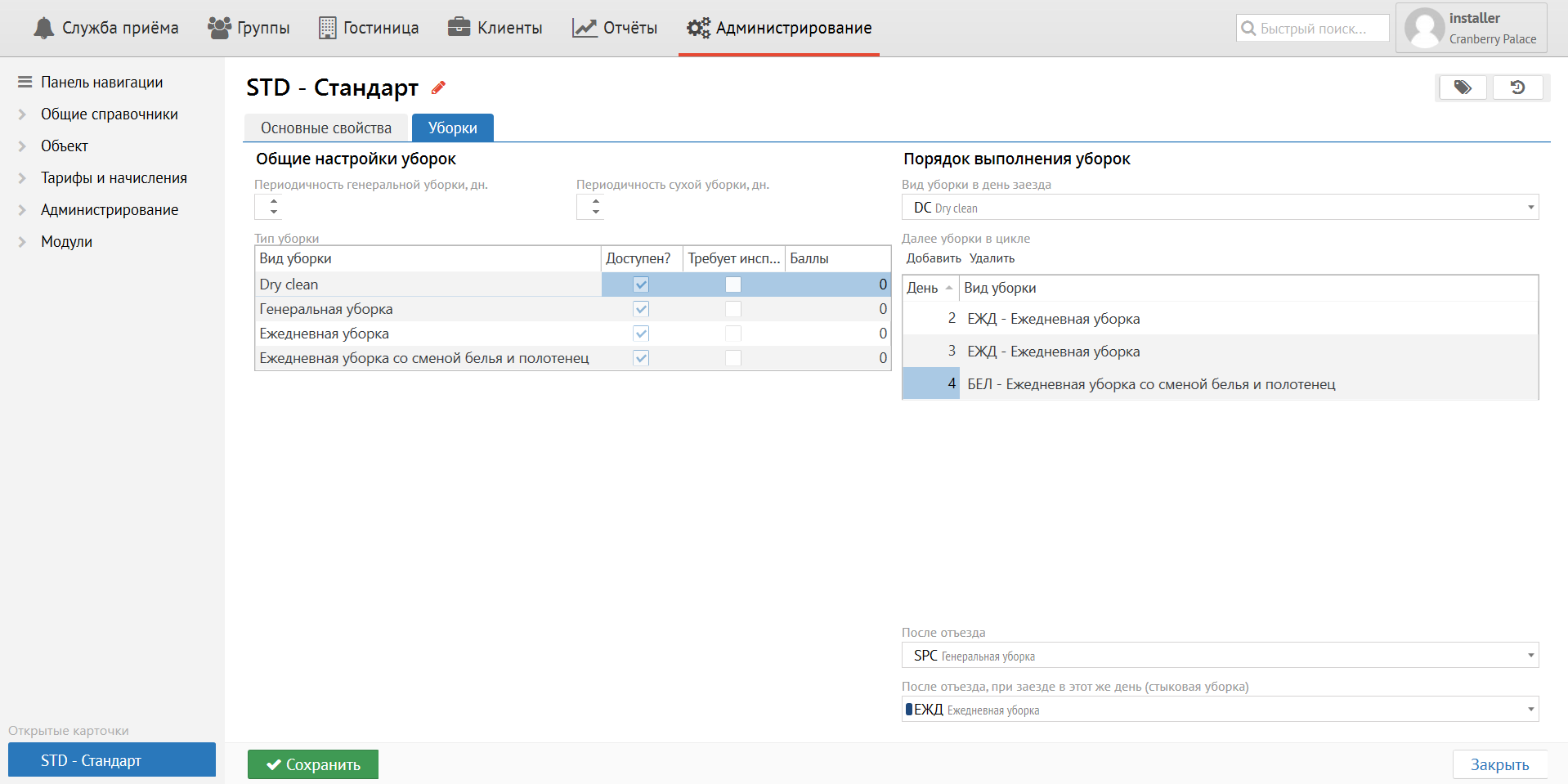This screenshot has height=784, width=1568.
Task: Uncheck Доступен for Ежедневная уборка row
Action: [x=641, y=334]
